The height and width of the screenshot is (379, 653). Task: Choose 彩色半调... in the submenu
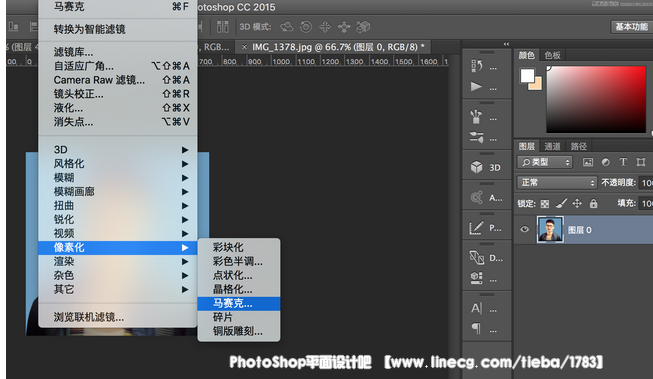[x=239, y=262]
